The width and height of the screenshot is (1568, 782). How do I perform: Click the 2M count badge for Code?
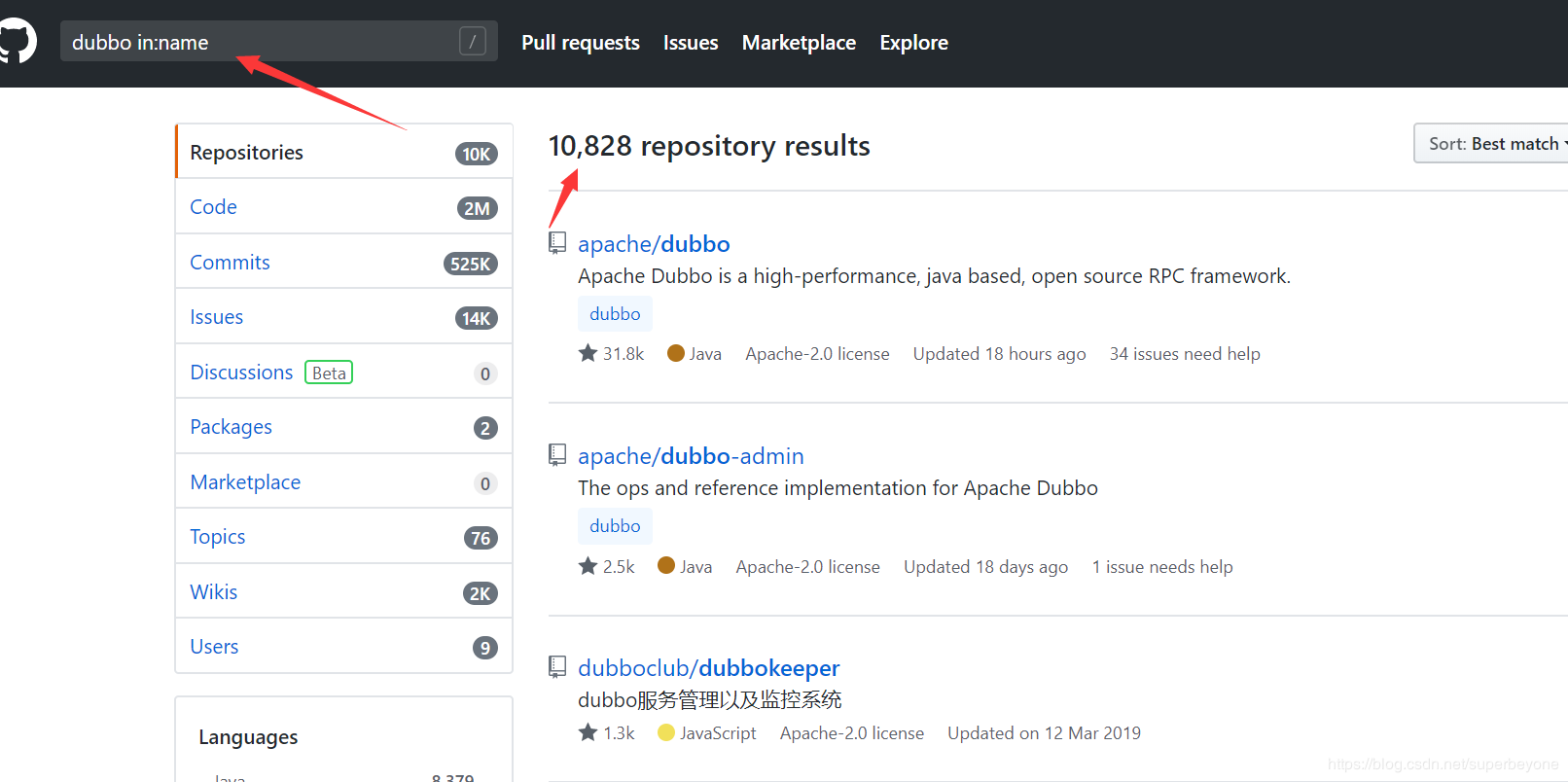pyautogui.click(x=478, y=208)
